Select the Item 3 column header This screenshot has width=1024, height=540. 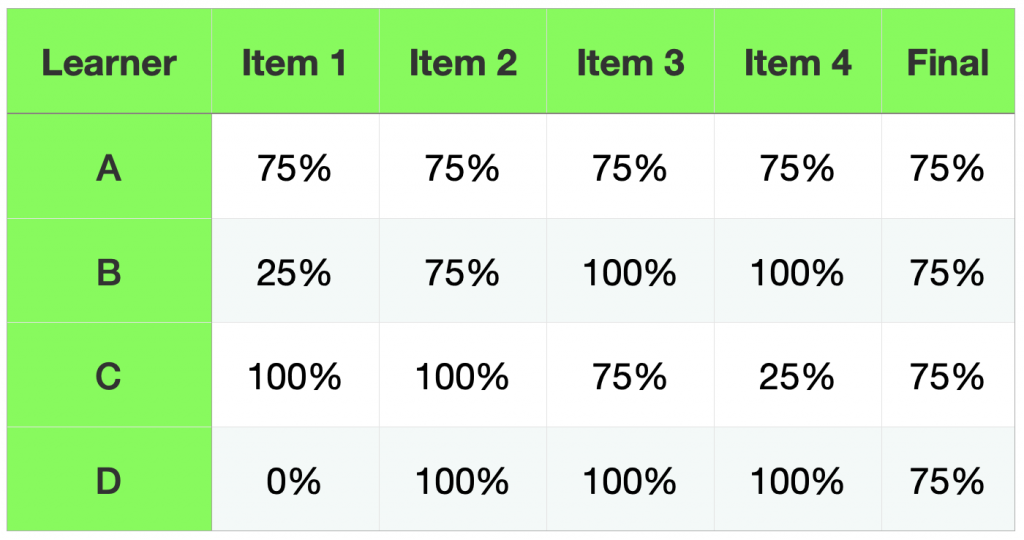pos(630,64)
